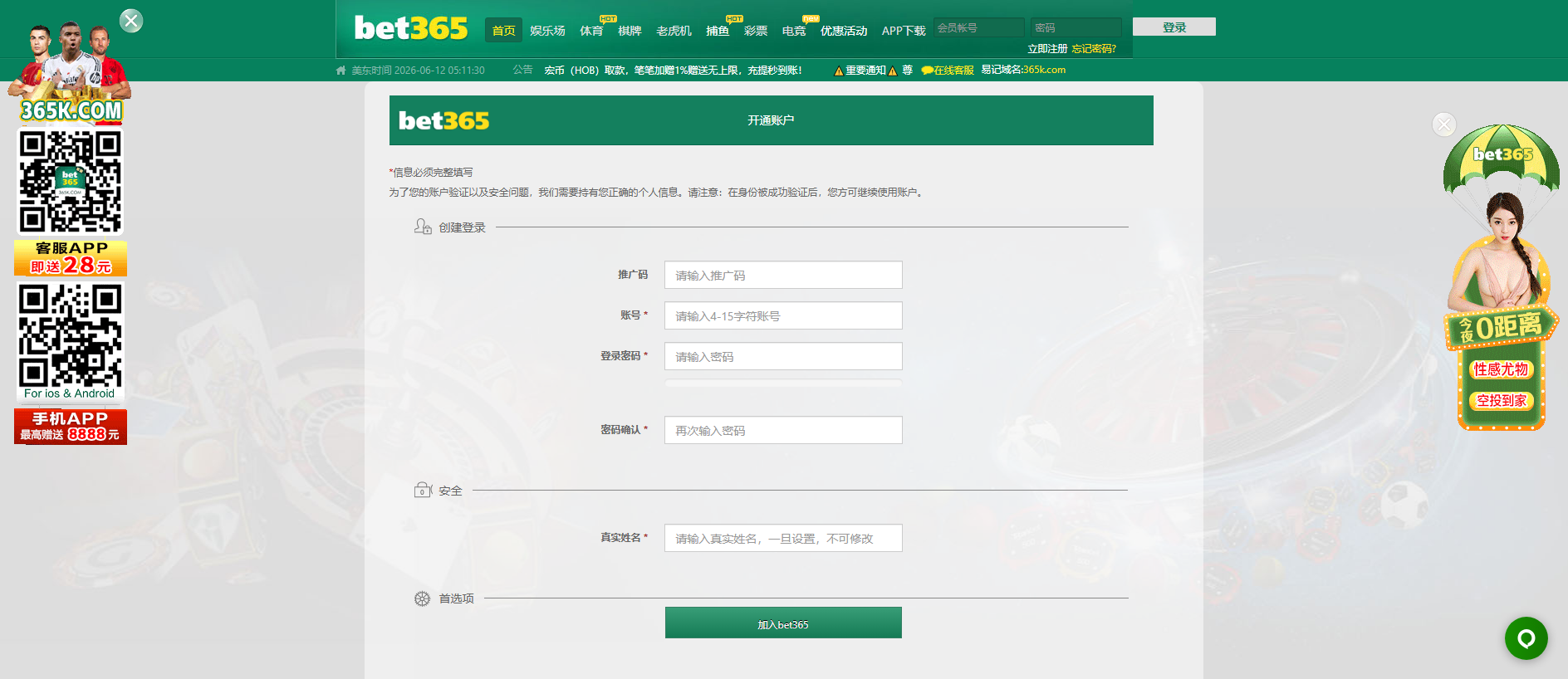Click the 开通账户 heading text

[x=771, y=120]
